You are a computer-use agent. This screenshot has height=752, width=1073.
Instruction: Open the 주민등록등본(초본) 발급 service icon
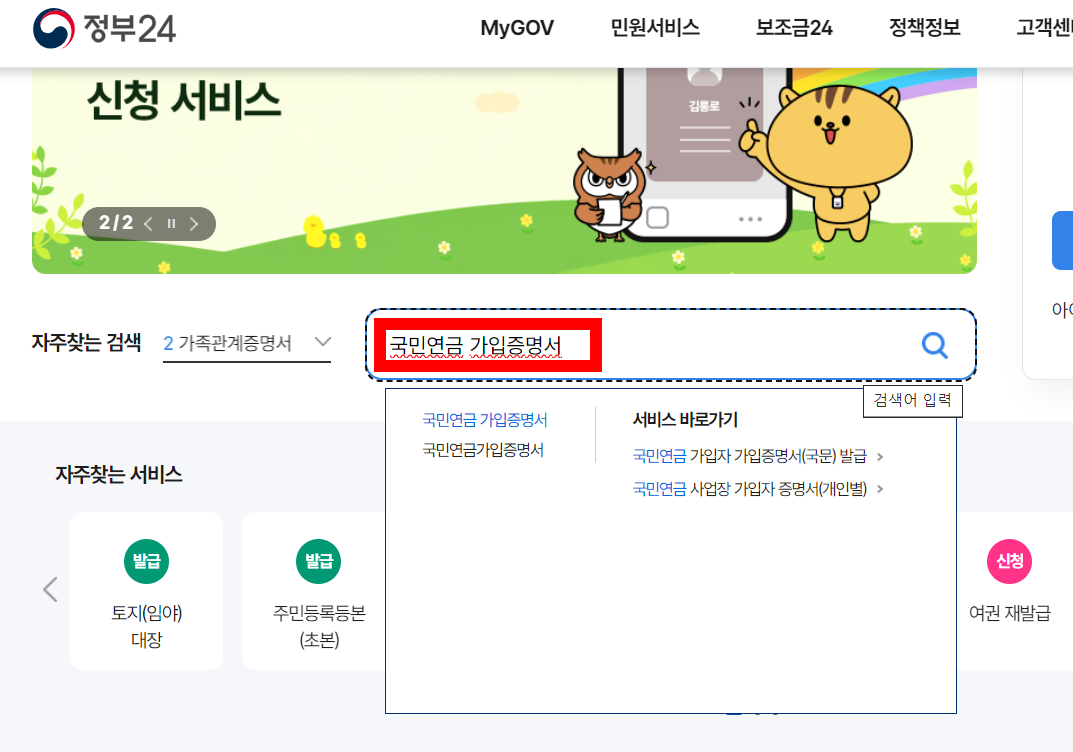(x=318, y=590)
